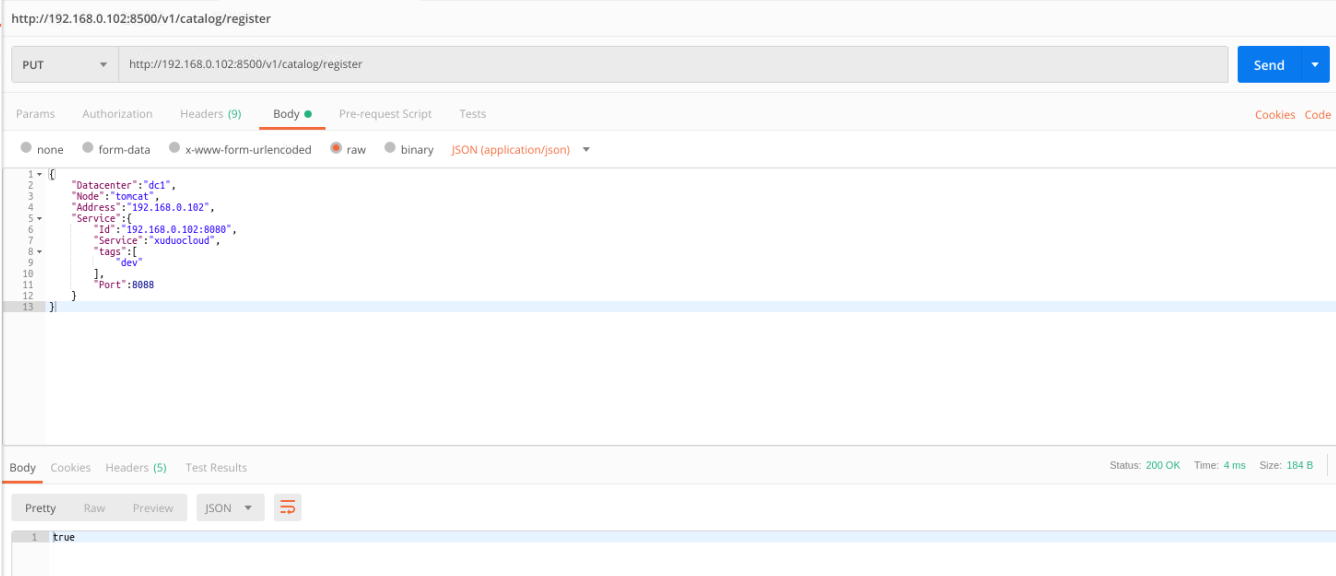This screenshot has width=1336, height=576.
Task: Click the "Port":8088 line
Action: [x=124, y=284]
